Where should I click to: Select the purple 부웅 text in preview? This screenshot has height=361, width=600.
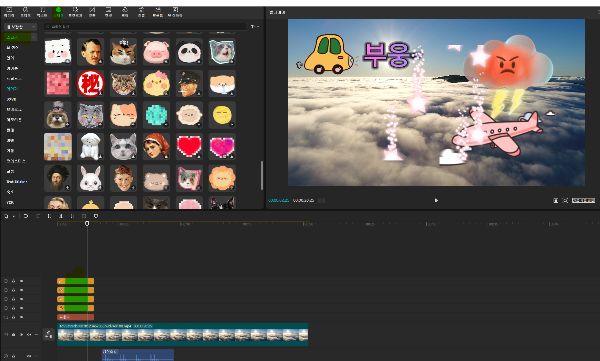pos(386,56)
